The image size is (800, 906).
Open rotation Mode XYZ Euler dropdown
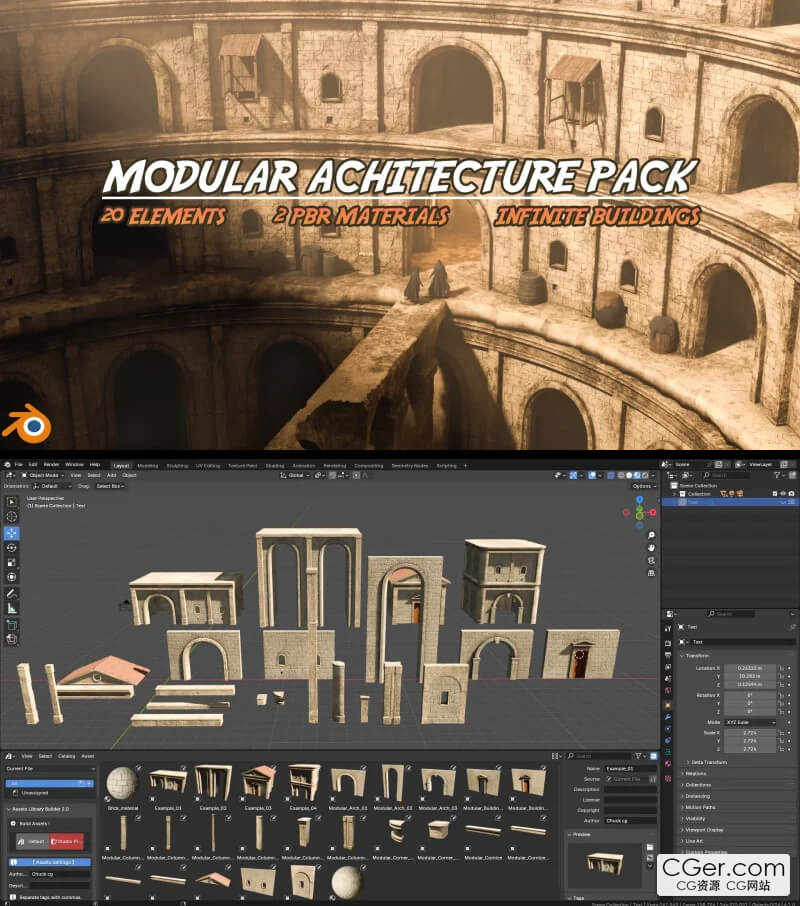(x=750, y=722)
